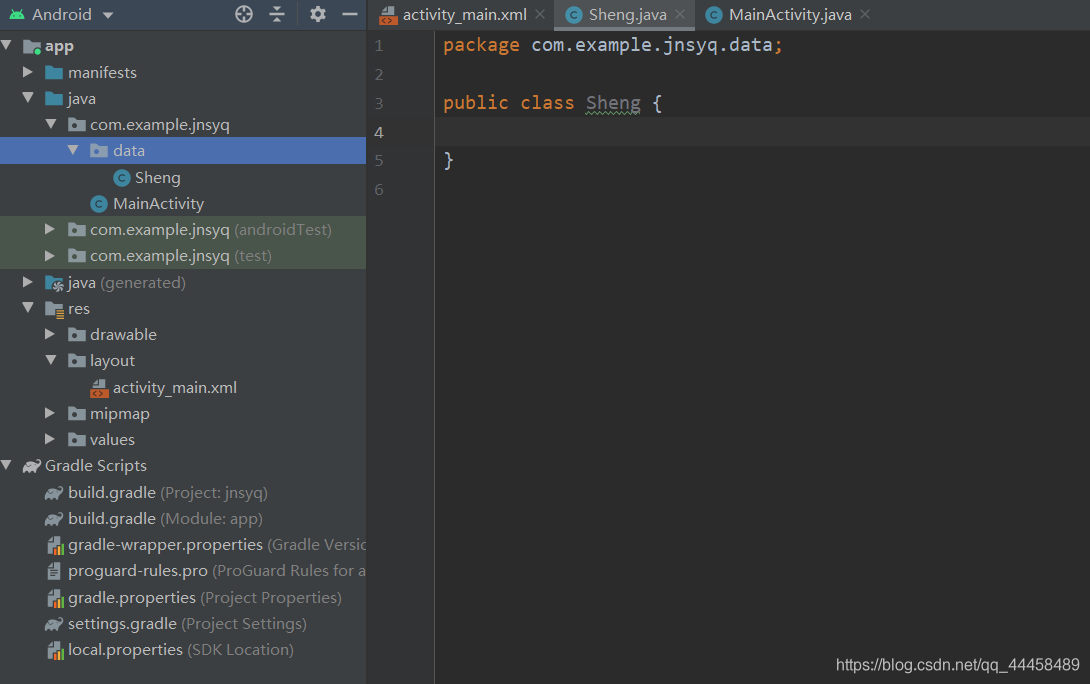Click the proguard-rules.pro file icon
This screenshot has width=1090, height=684.
coord(54,571)
